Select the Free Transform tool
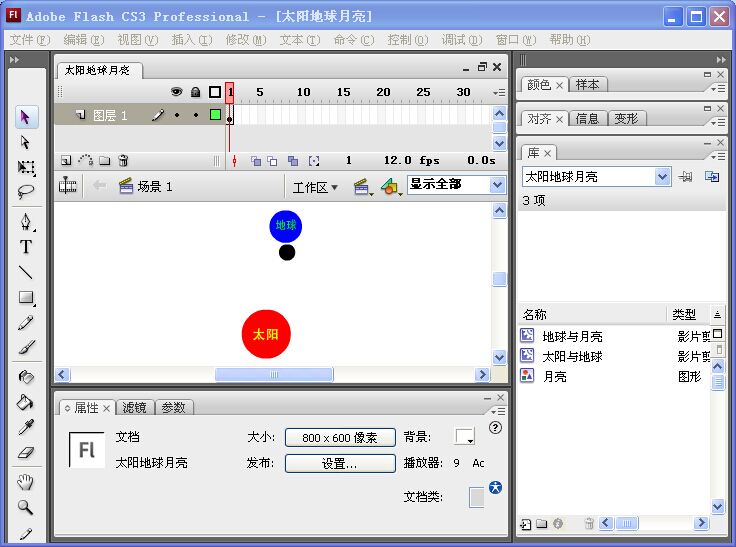 [x=25, y=167]
